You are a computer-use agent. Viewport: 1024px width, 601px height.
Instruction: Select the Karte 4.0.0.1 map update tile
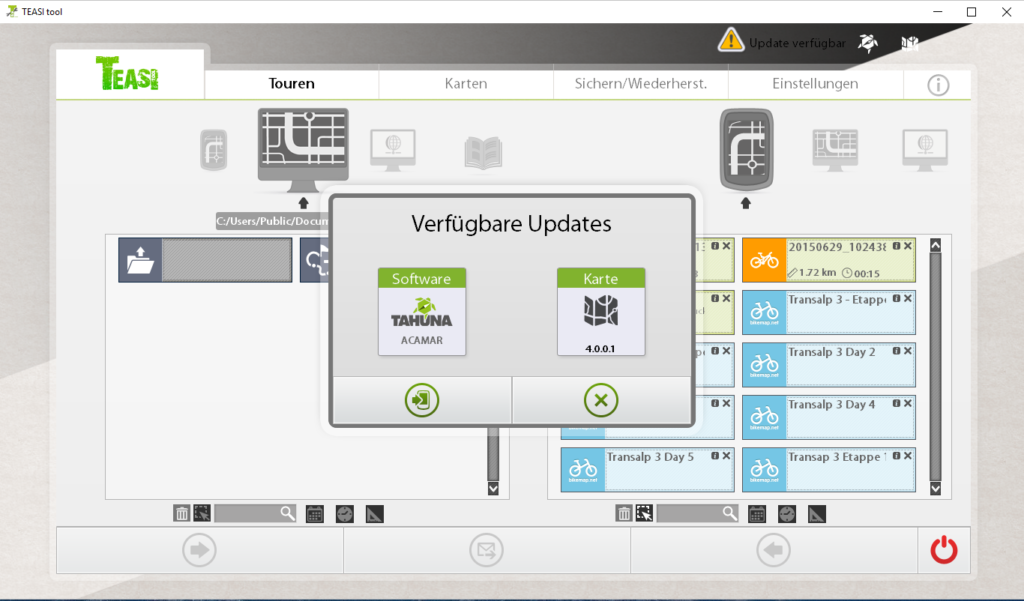tap(601, 311)
